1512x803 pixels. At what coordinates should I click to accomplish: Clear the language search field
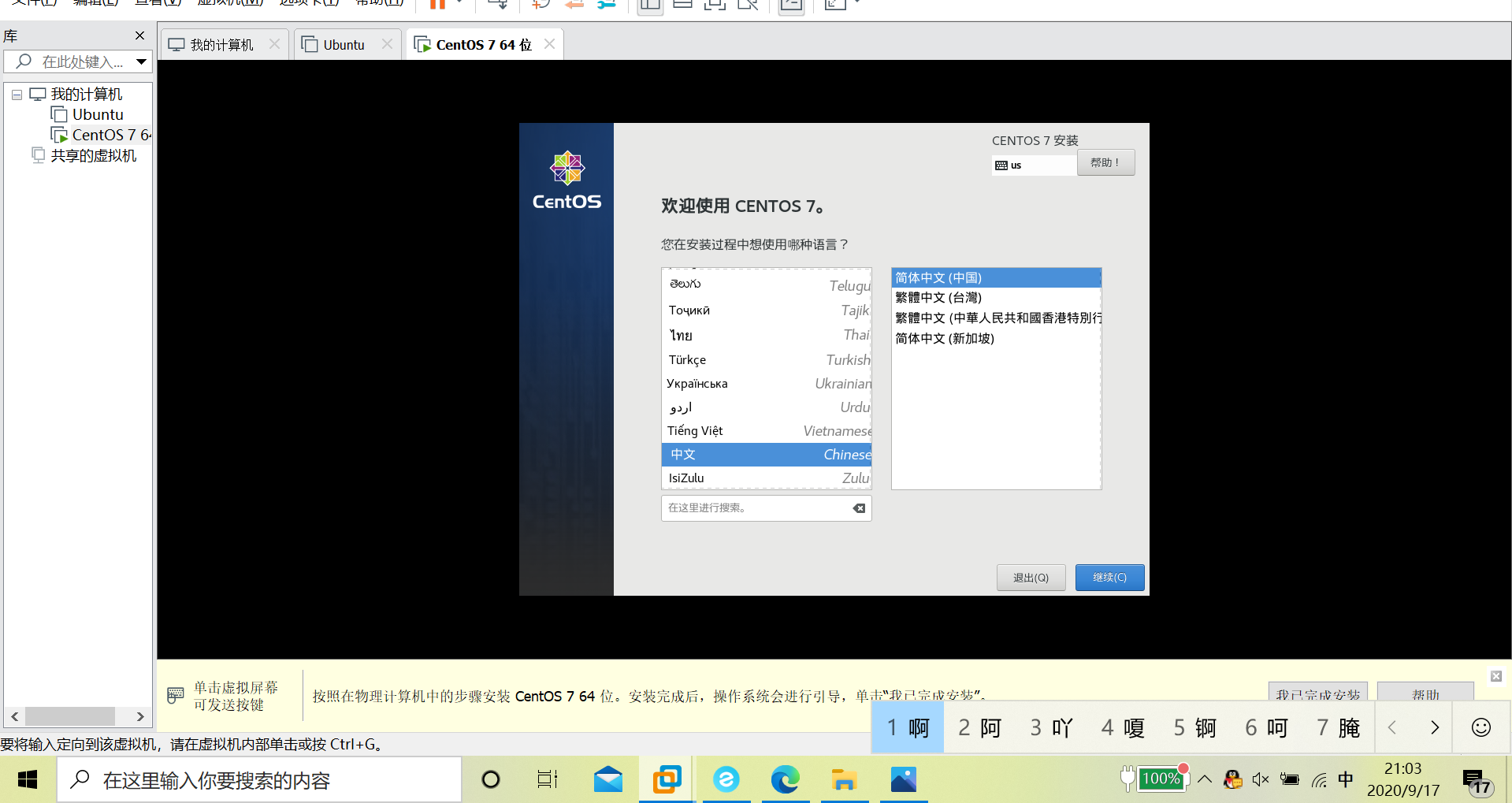click(x=859, y=508)
